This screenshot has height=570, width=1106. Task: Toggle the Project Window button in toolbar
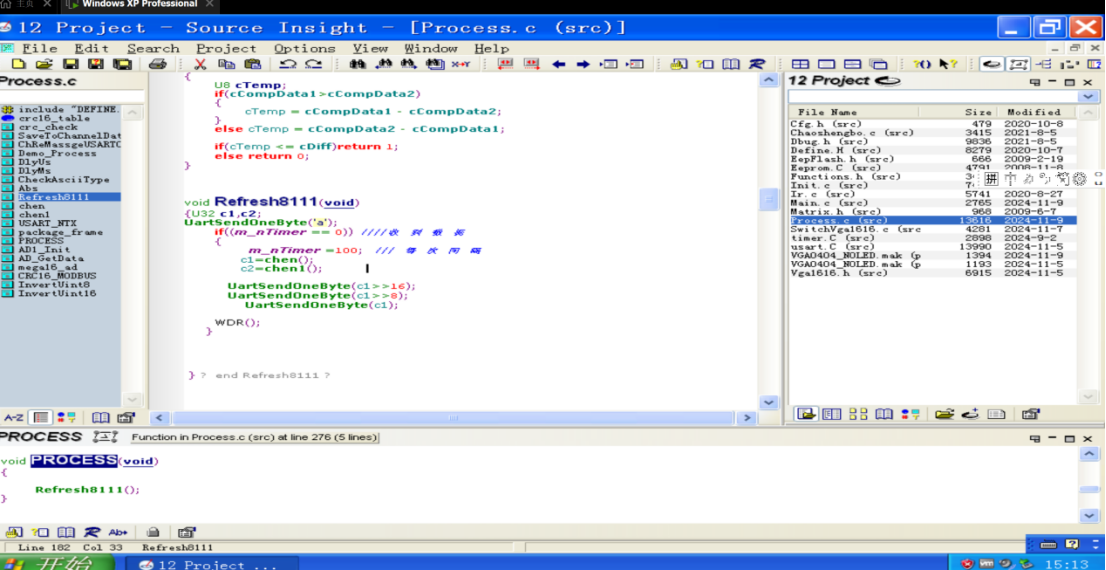click(x=991, y=64)
